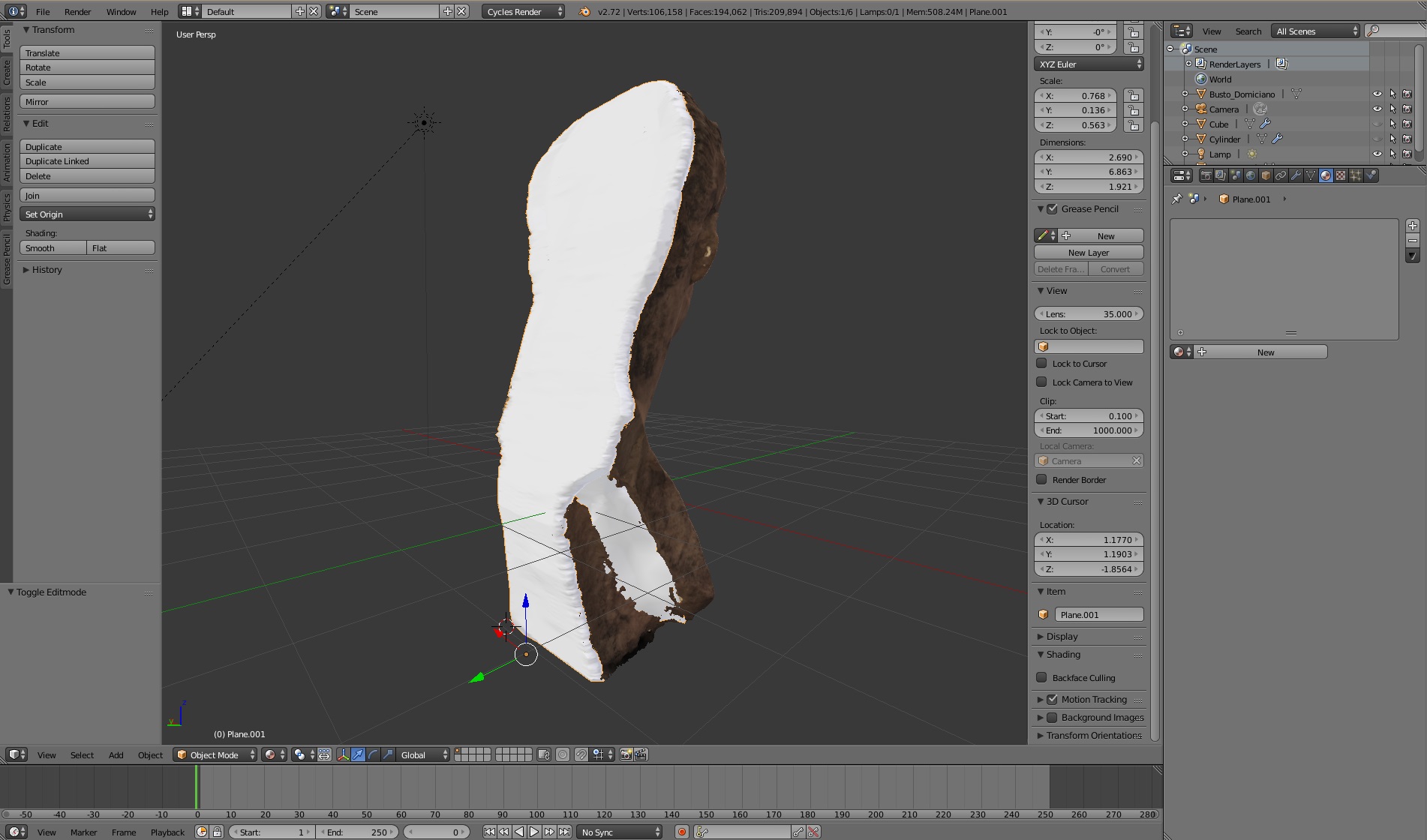Open the World properties tab (globe icon)
This screenshot has height=840, width=1427.
click(x=1251, y=175)
